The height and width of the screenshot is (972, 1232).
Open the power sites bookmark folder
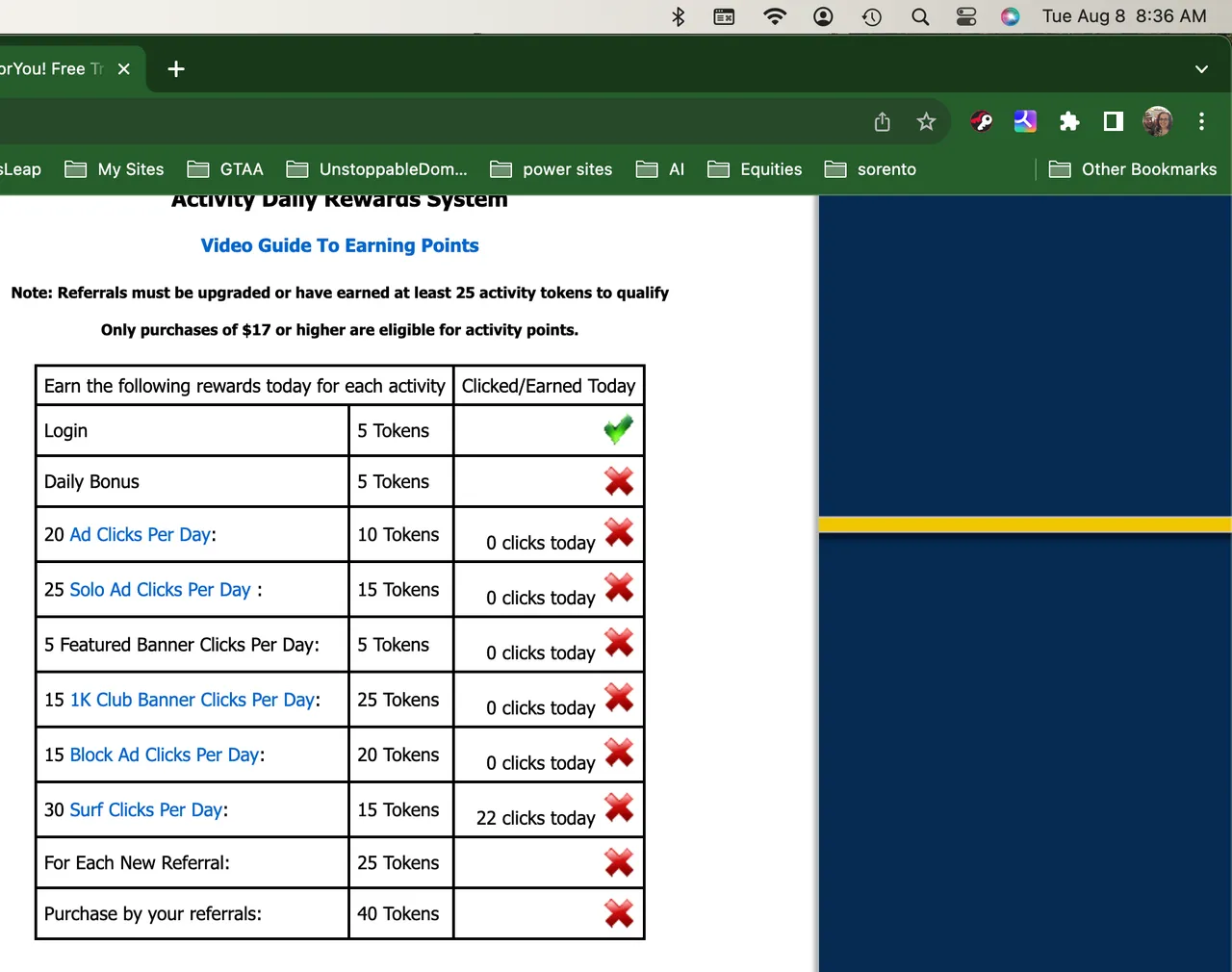pos(552,169)
